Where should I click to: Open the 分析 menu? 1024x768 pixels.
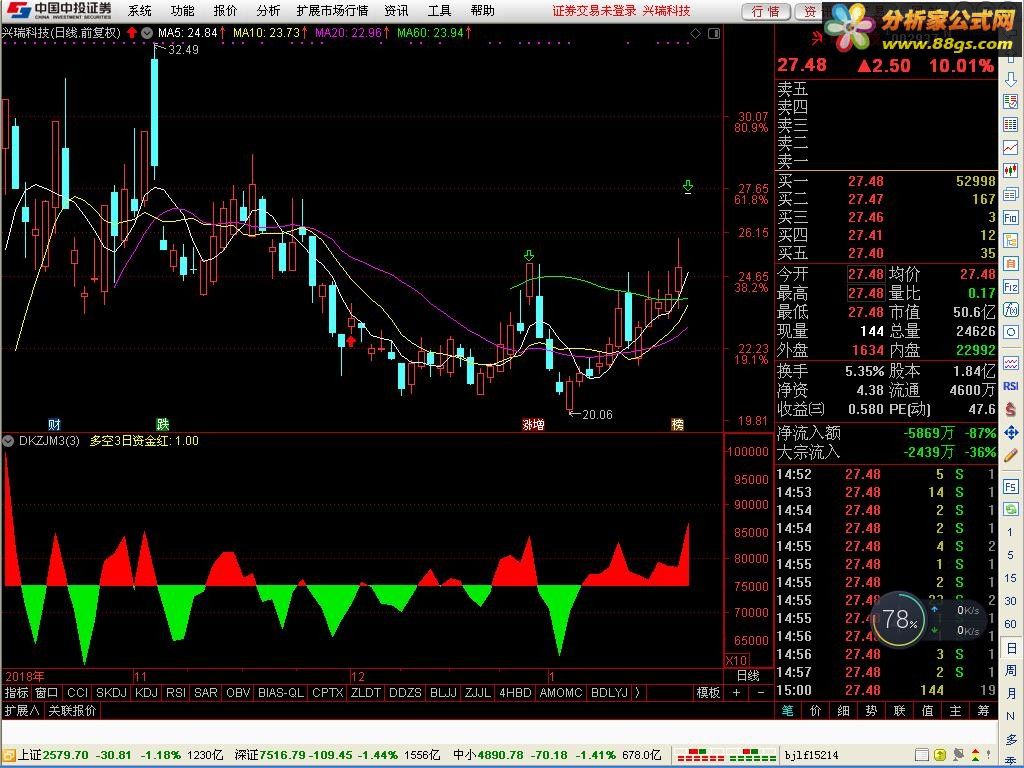pyautogui.click(x=268, y=11)
